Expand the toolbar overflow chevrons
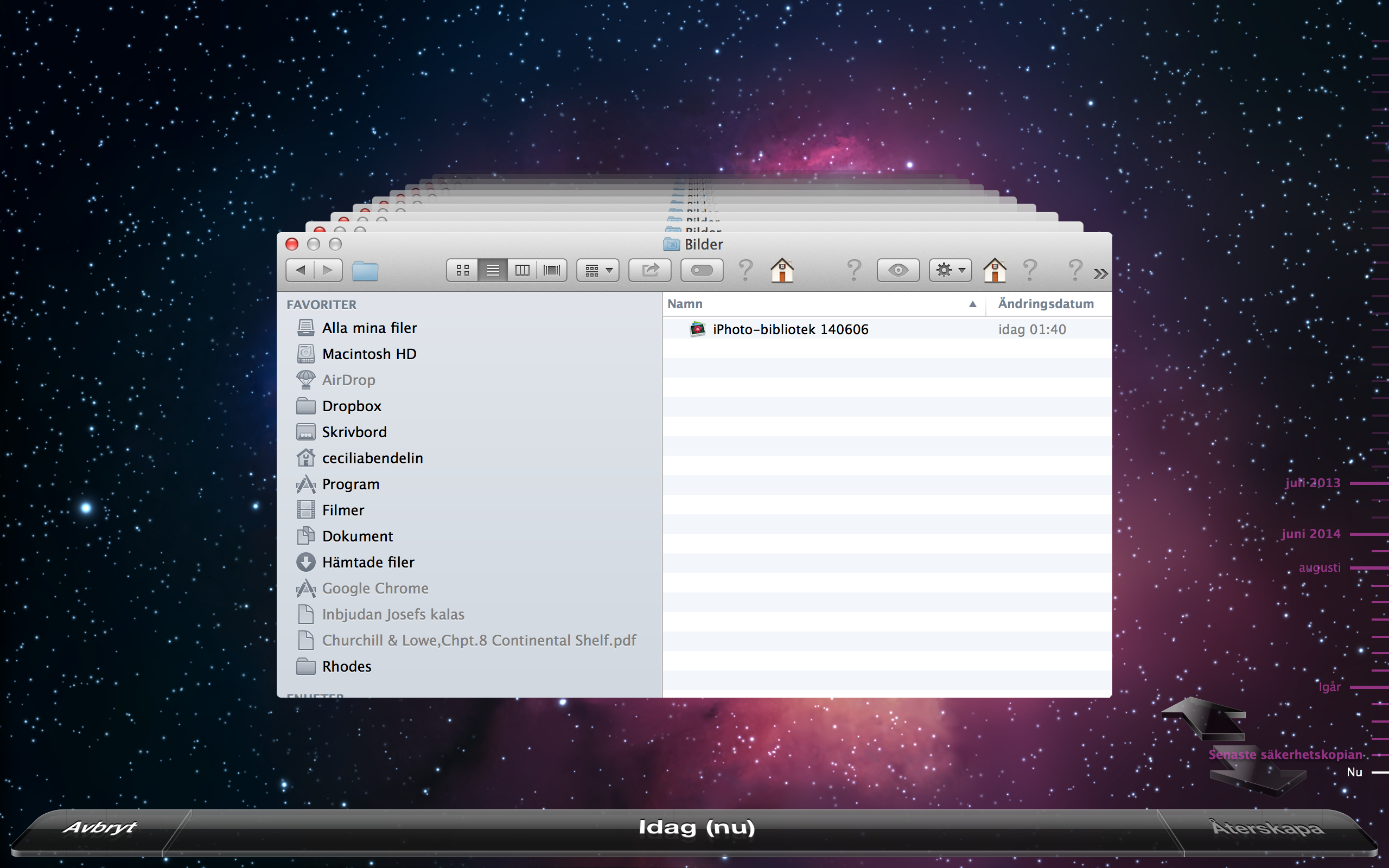Image resolution: width=1389 pixels, height=868 pixels. [1100, 274]
